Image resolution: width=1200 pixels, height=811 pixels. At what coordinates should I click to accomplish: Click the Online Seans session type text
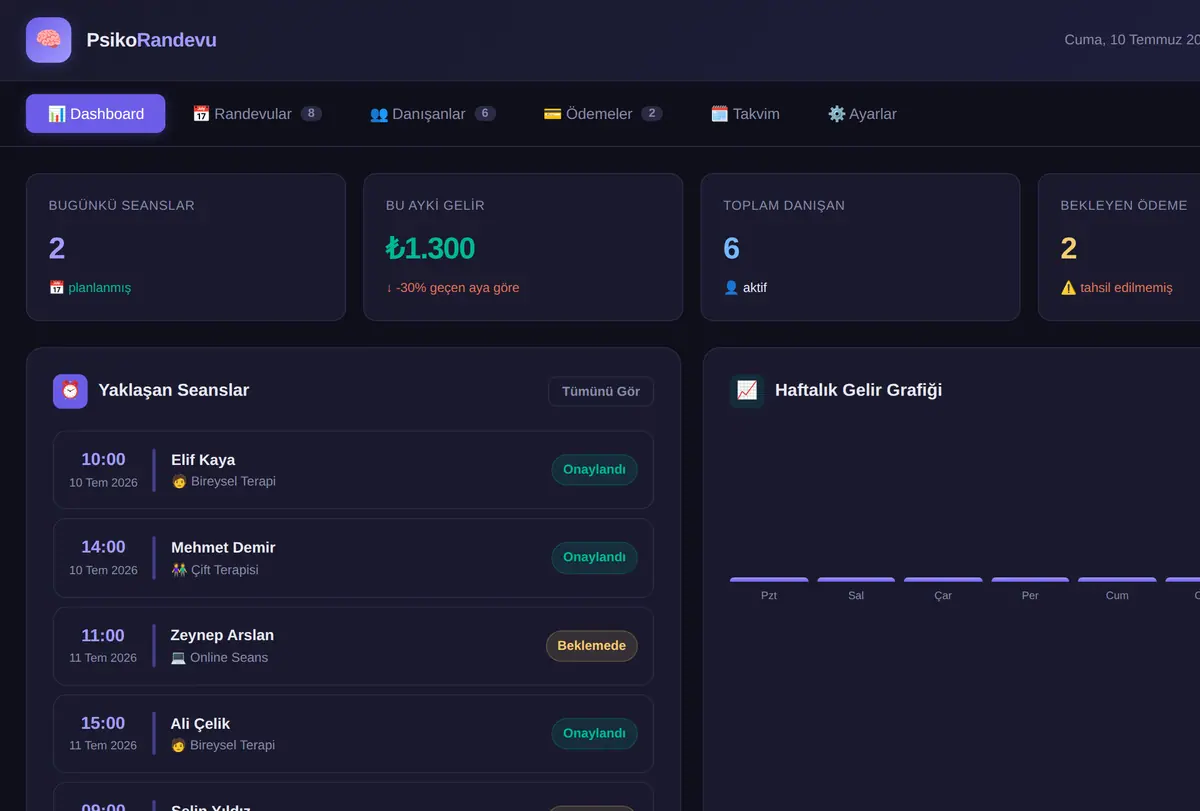(x=229, y=658)
